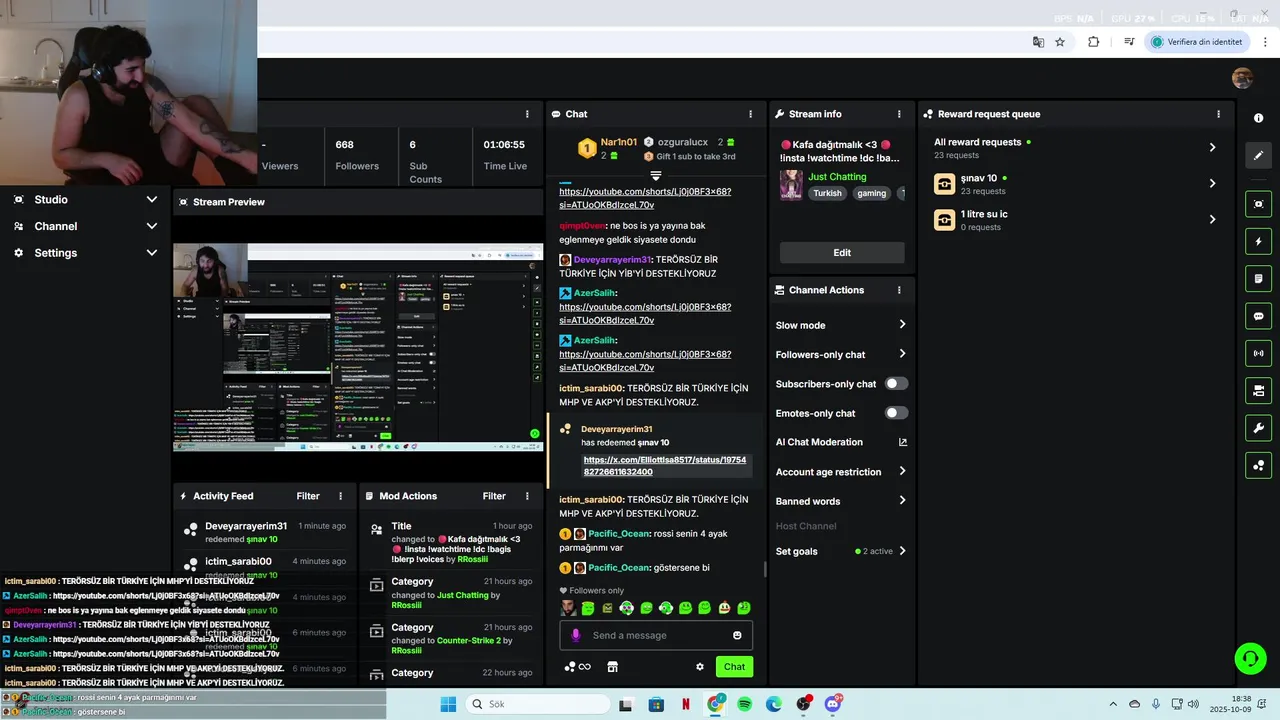Open Spotify from the taskbar
Image resolution: width=1280 pixels, height=720 pixels.
coord(744,704)
